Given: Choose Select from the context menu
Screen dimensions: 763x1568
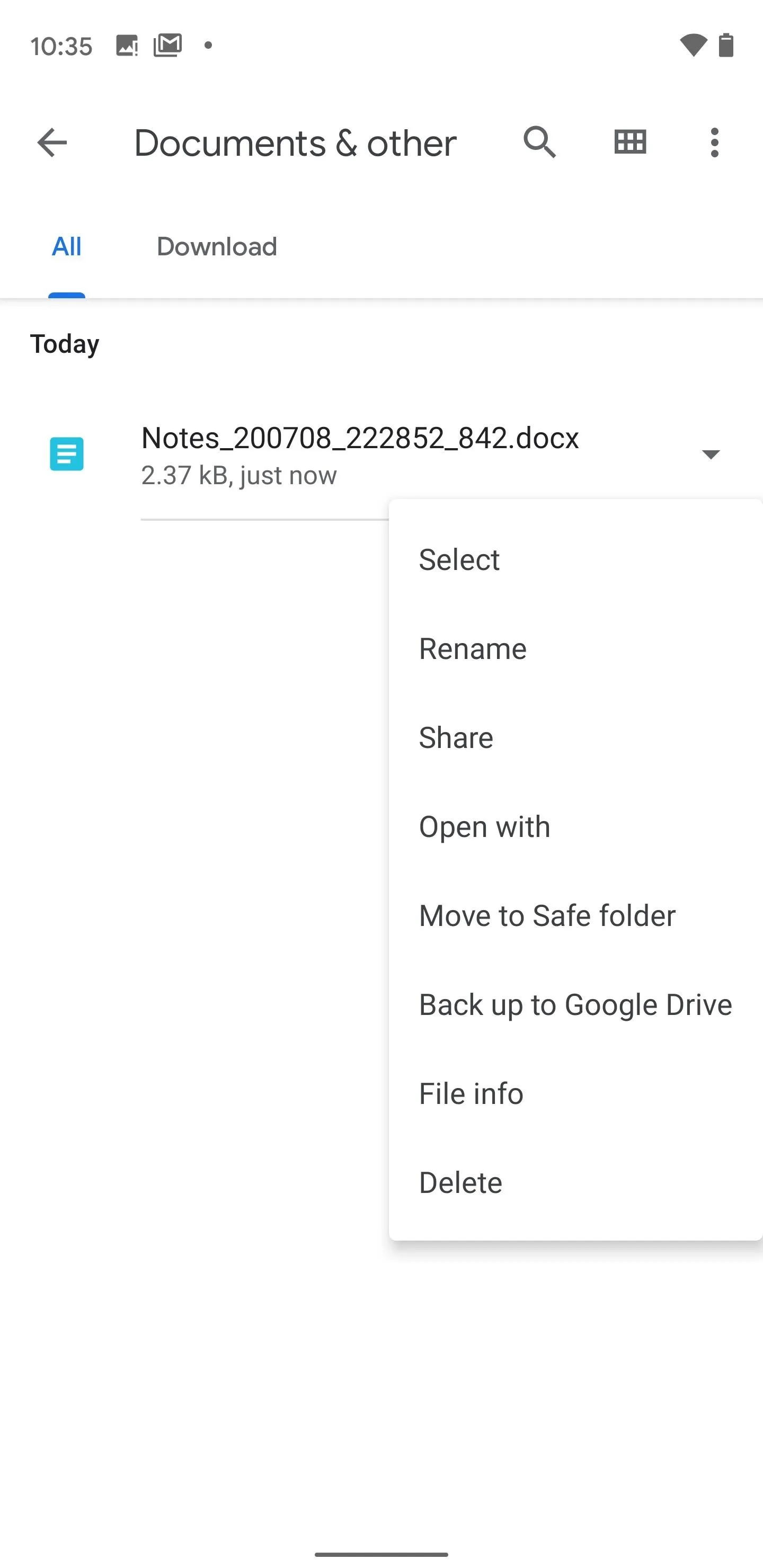Looking at the screenshot, I should [x=575, y=560].
